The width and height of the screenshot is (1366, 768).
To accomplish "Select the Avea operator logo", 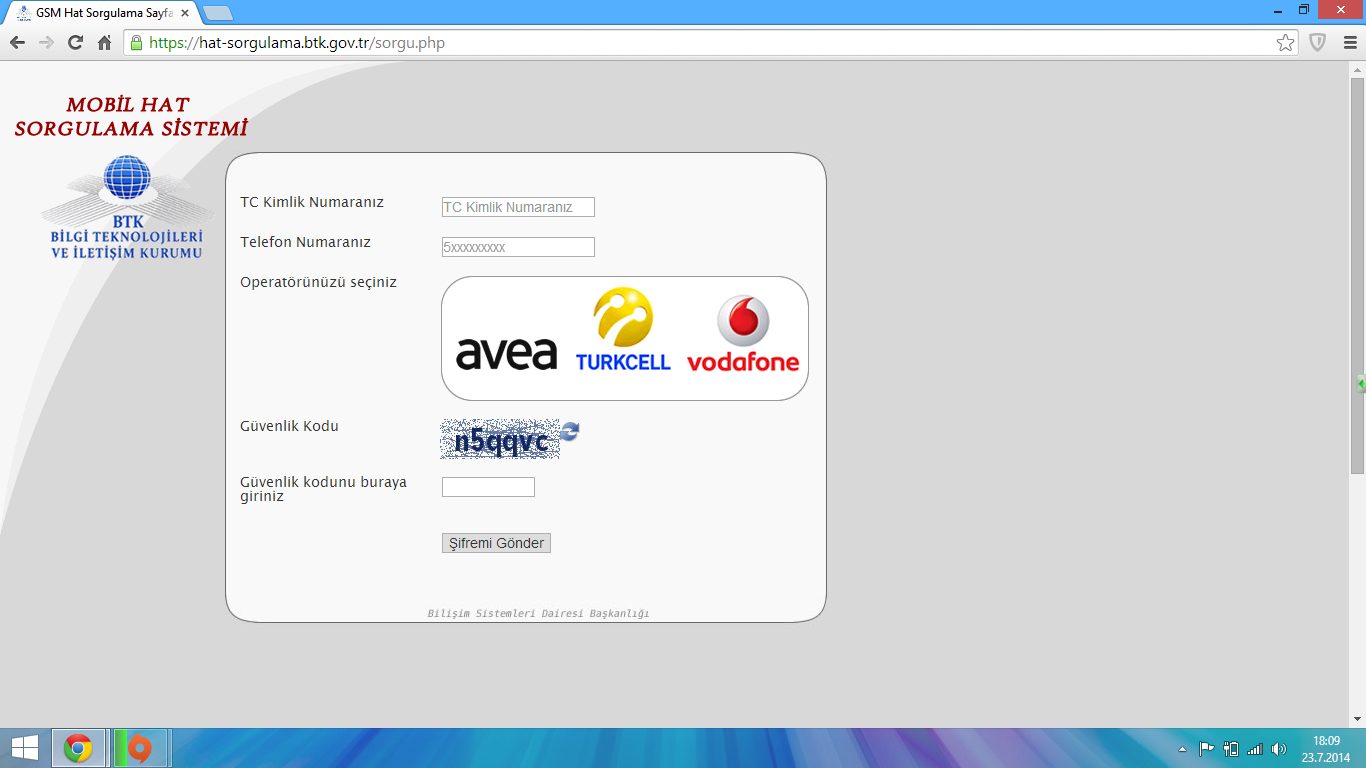I will point(506,353).
